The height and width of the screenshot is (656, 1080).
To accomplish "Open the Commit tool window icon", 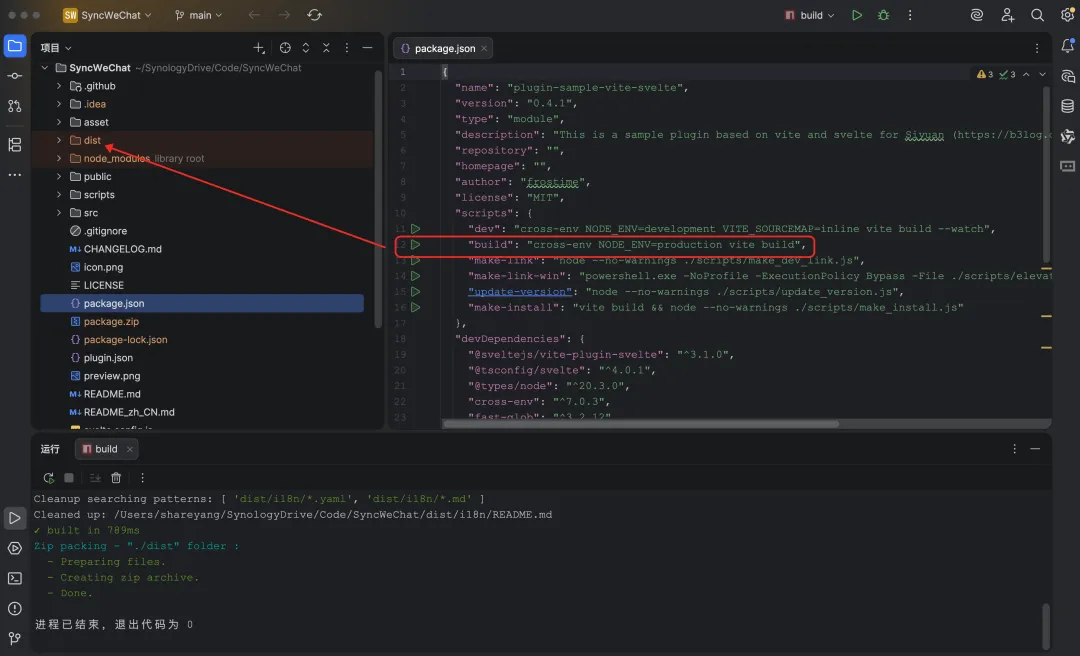I will 14,76.
